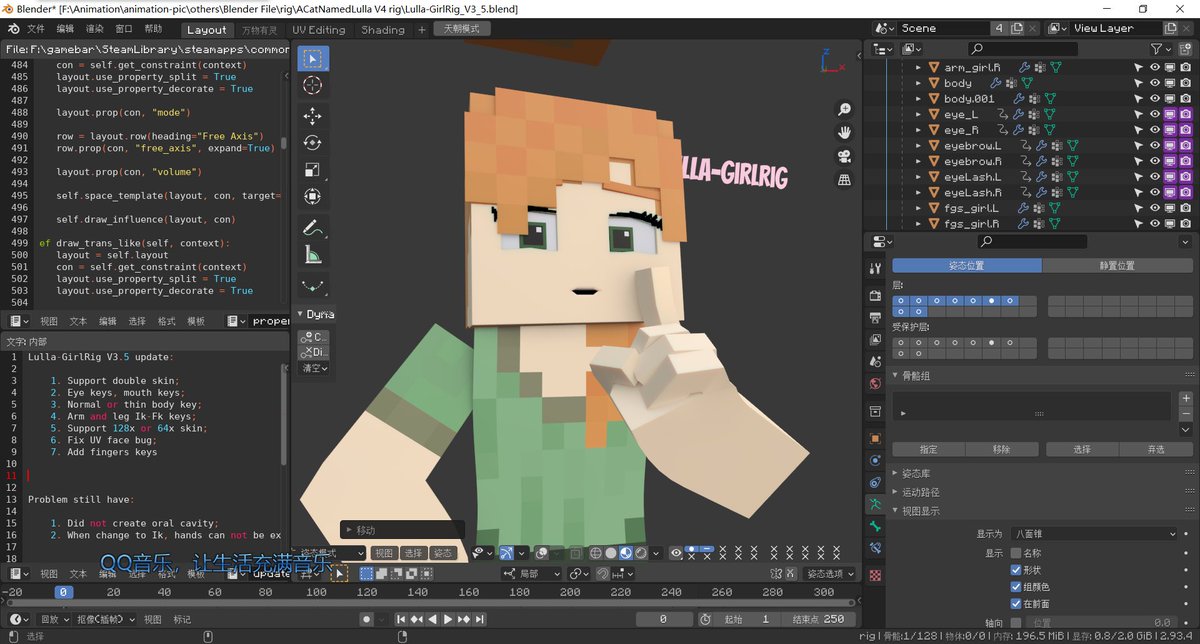Open the outliner filter dropdown
The image size is (1200, 644).
click(1160, 48)
